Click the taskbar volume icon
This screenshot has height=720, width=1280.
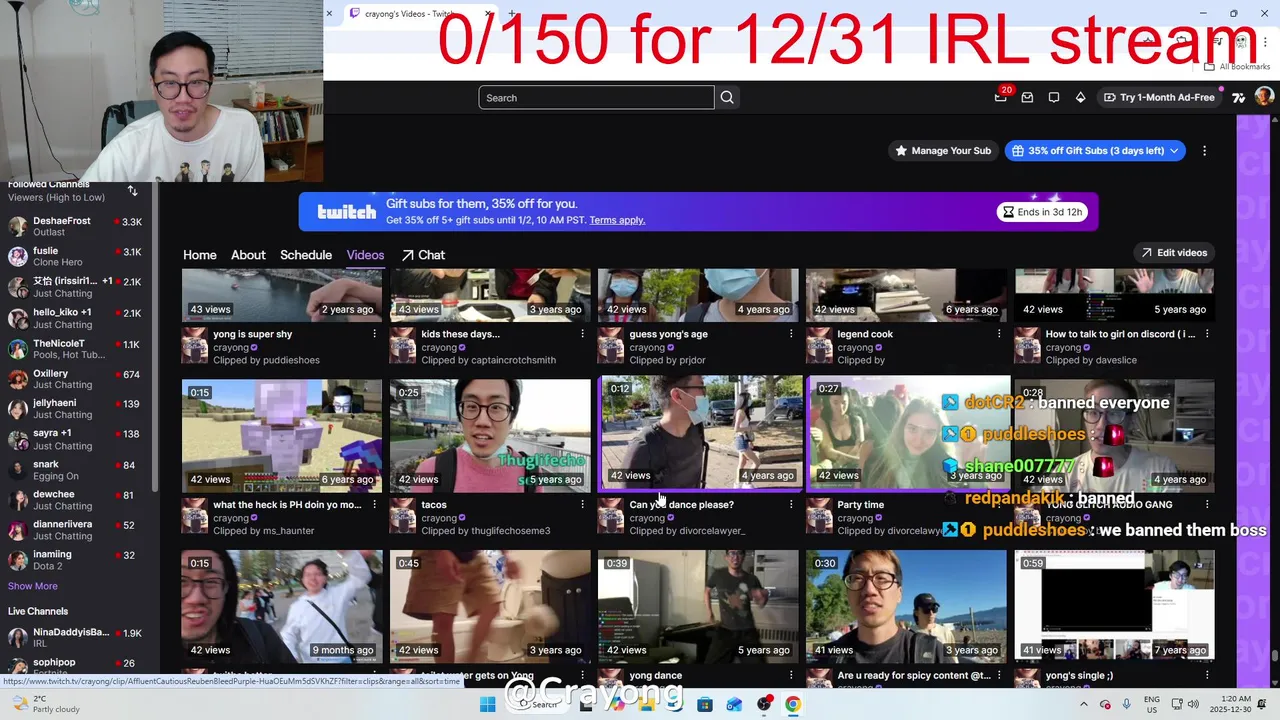coord(1194,704)
